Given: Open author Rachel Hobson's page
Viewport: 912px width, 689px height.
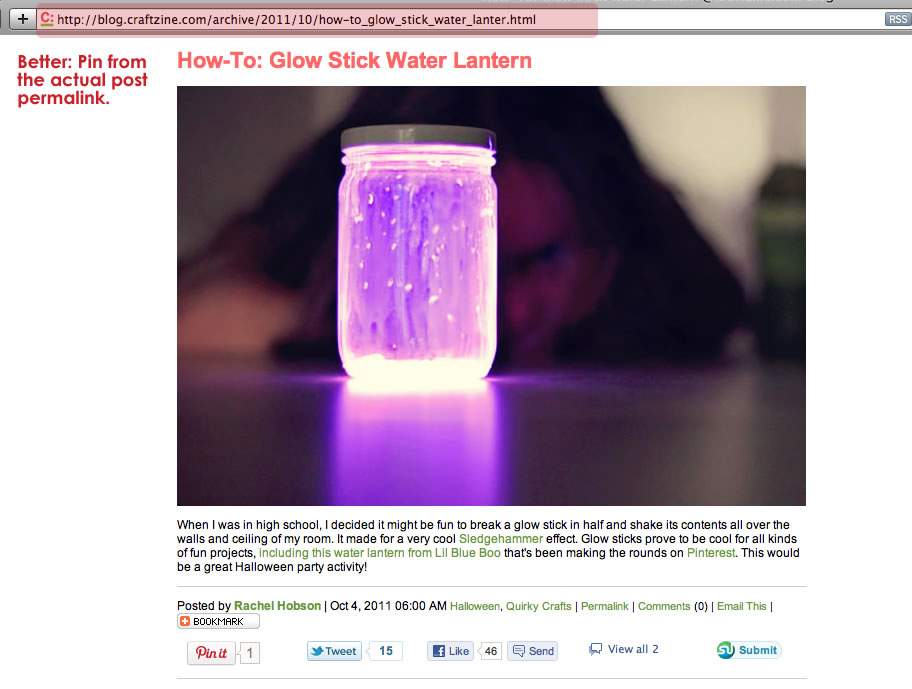Looking at the screenshot, I should [277, 606].
